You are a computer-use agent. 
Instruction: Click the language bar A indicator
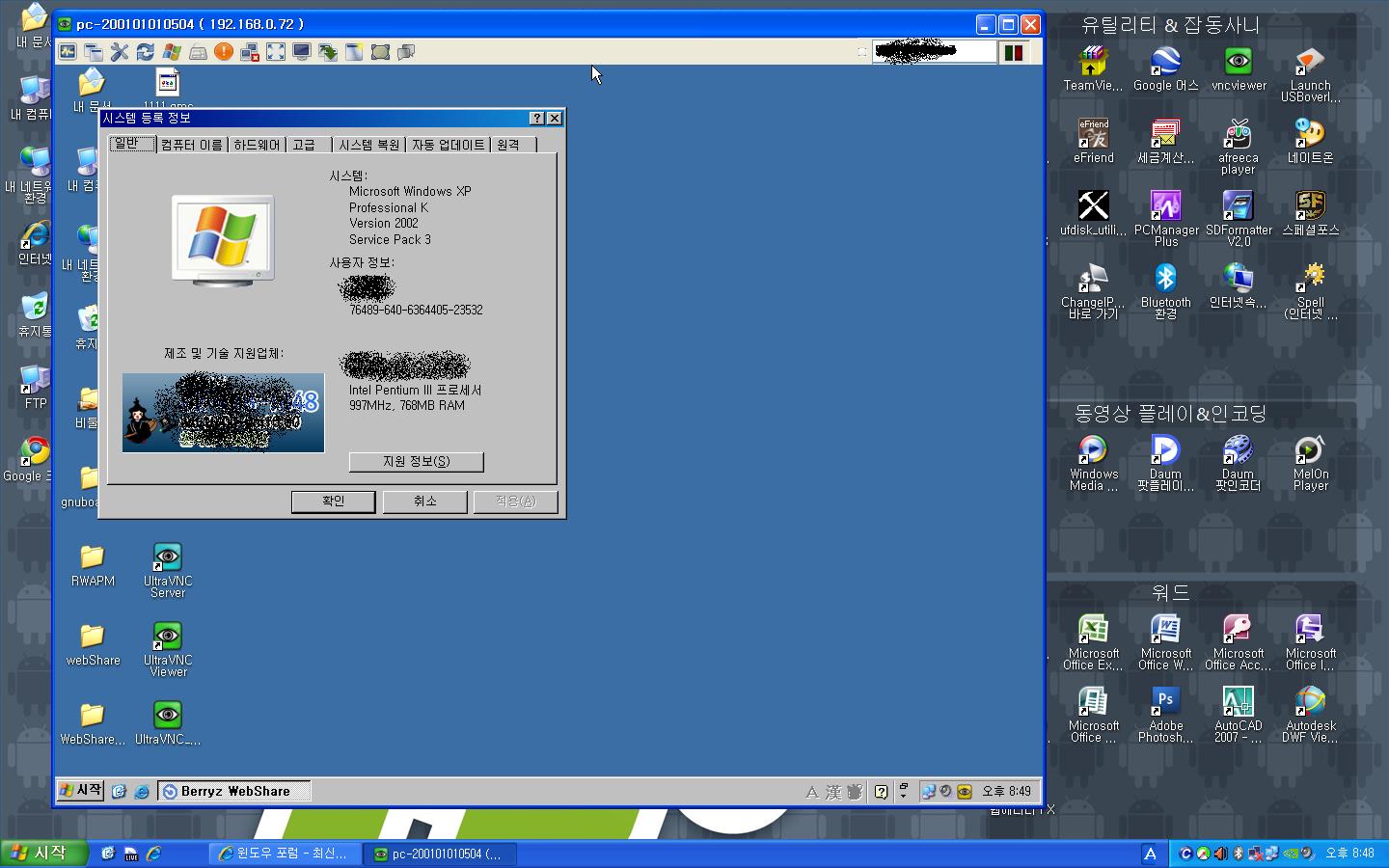[x=1150, y=854]
